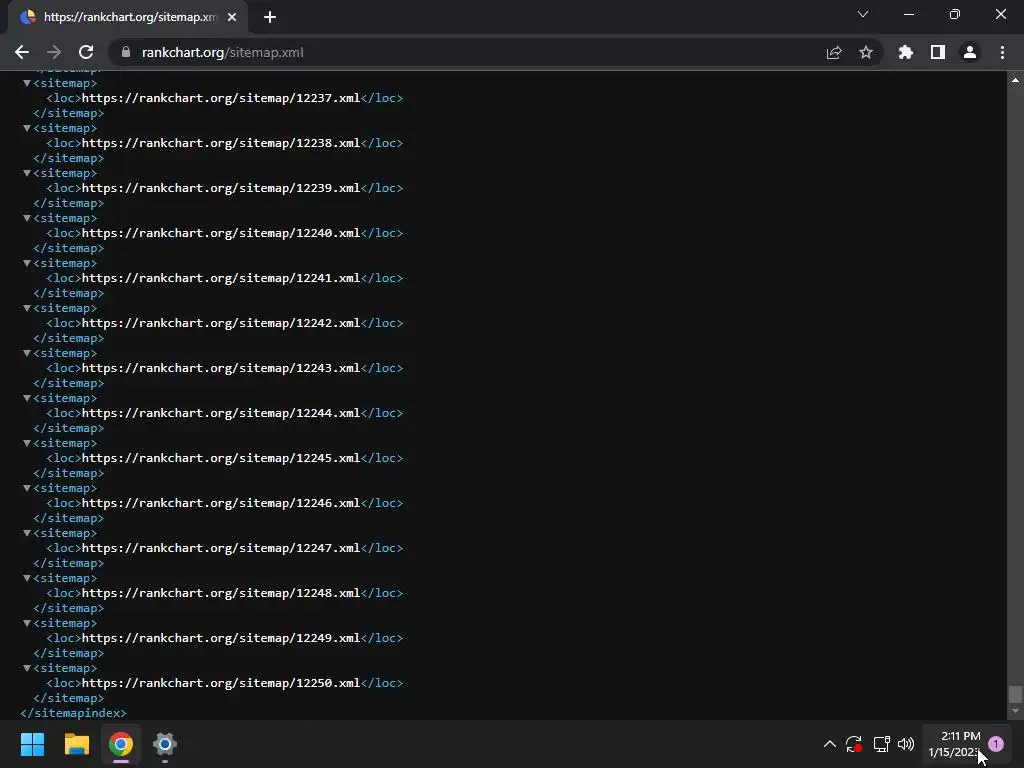This screenshot has width=1024, height=768.
Task: Click the scrollbar down arrow
Action: point(1015,711)
